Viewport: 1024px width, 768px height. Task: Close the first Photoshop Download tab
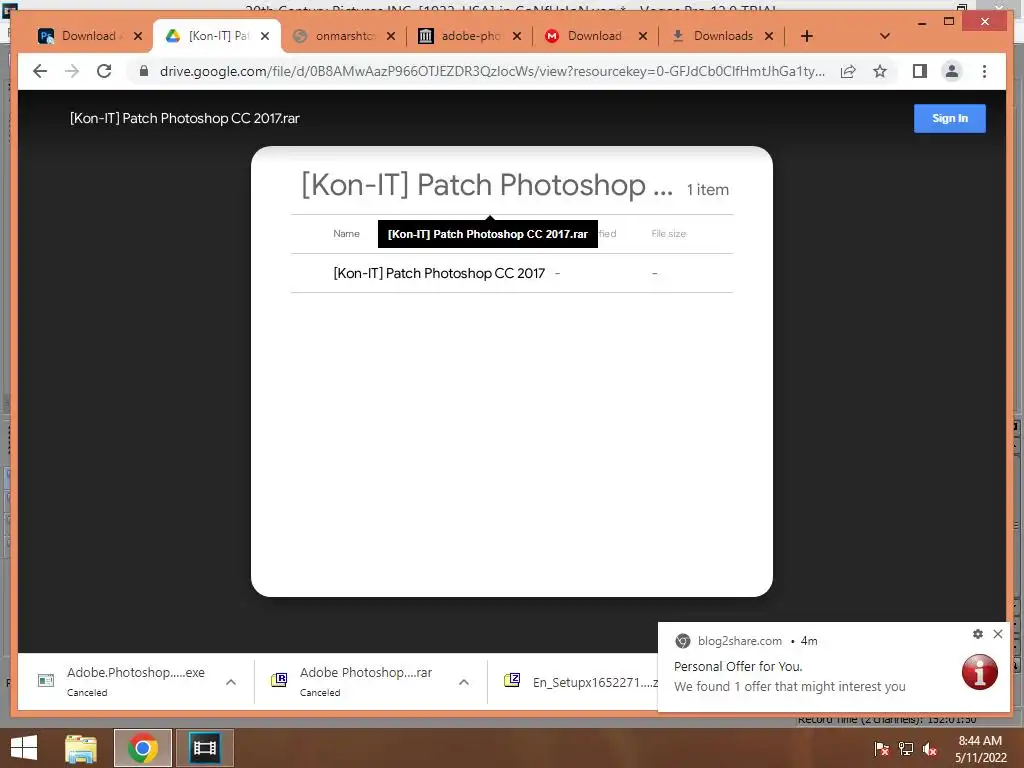coord(138,36)
